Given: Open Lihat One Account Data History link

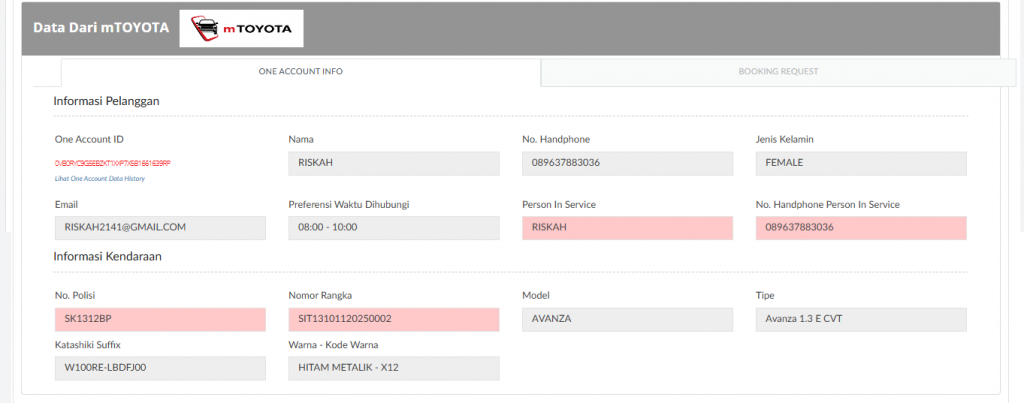Looking at the screenshot, I should [100, 178].
